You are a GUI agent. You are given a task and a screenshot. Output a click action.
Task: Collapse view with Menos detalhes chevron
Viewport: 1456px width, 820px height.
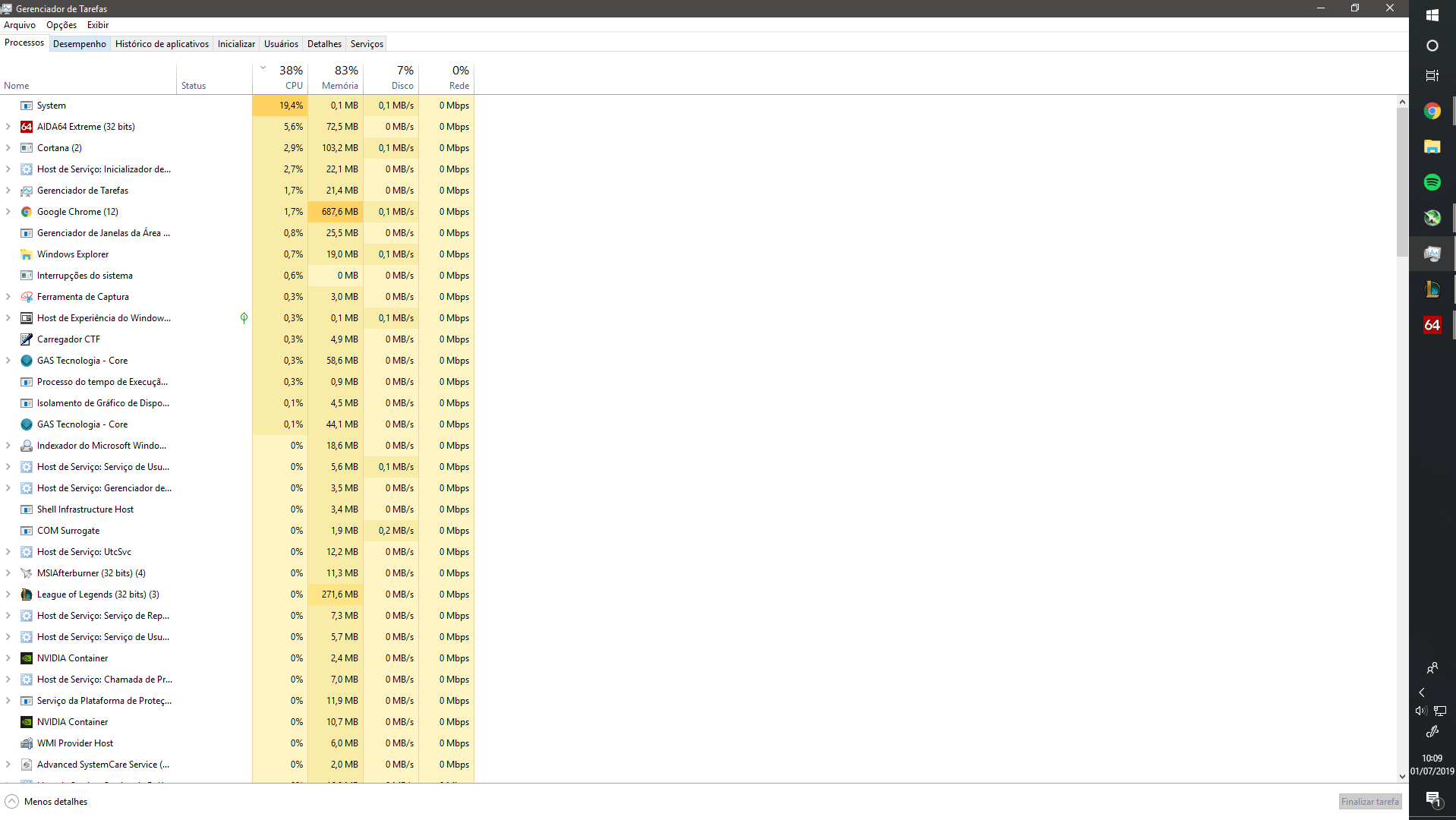tap(11, 802)
